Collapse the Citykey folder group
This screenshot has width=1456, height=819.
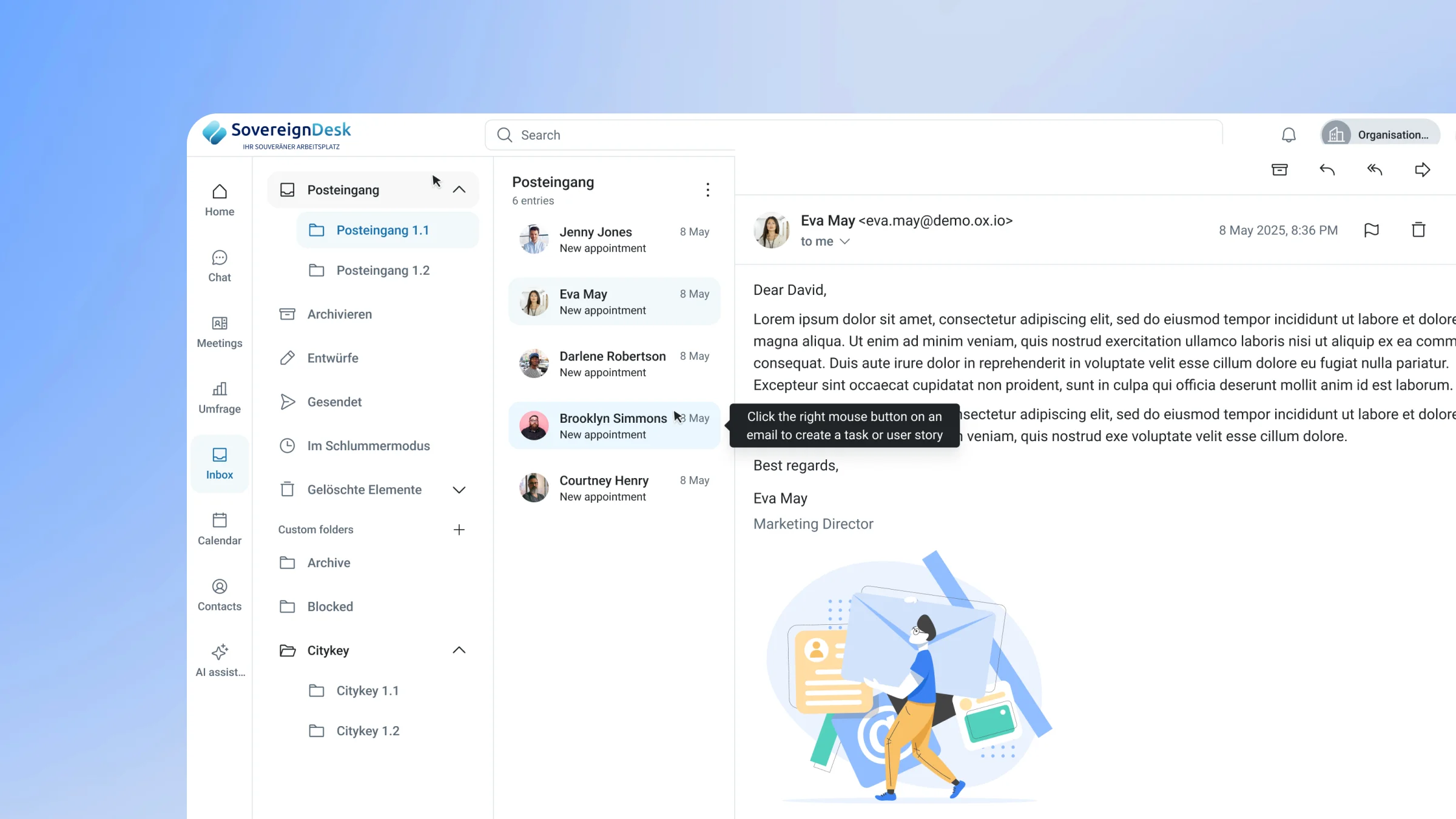click(459, 650)
